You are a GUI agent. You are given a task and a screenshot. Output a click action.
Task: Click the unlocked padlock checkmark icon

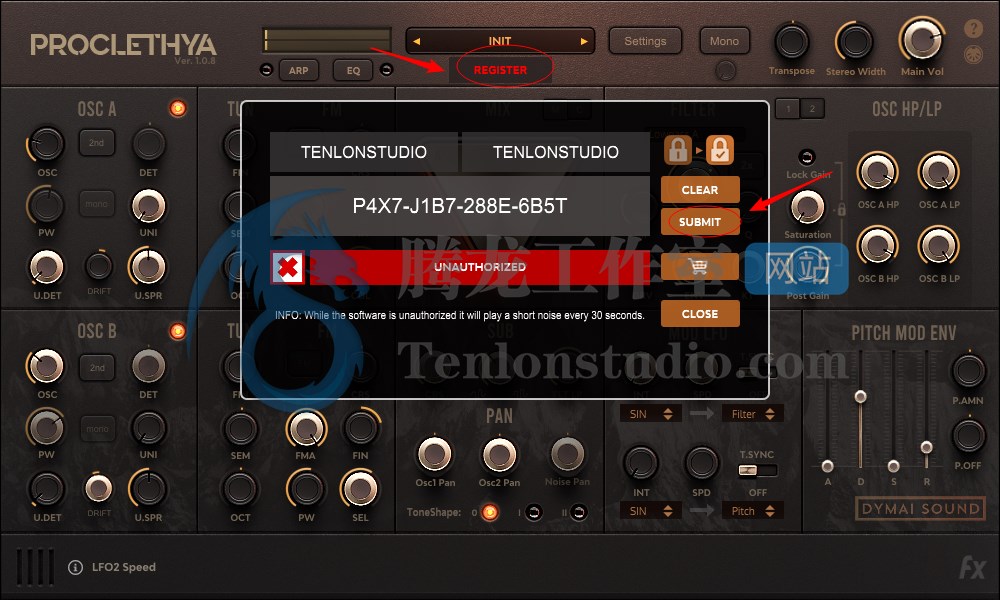coord(719,150)
